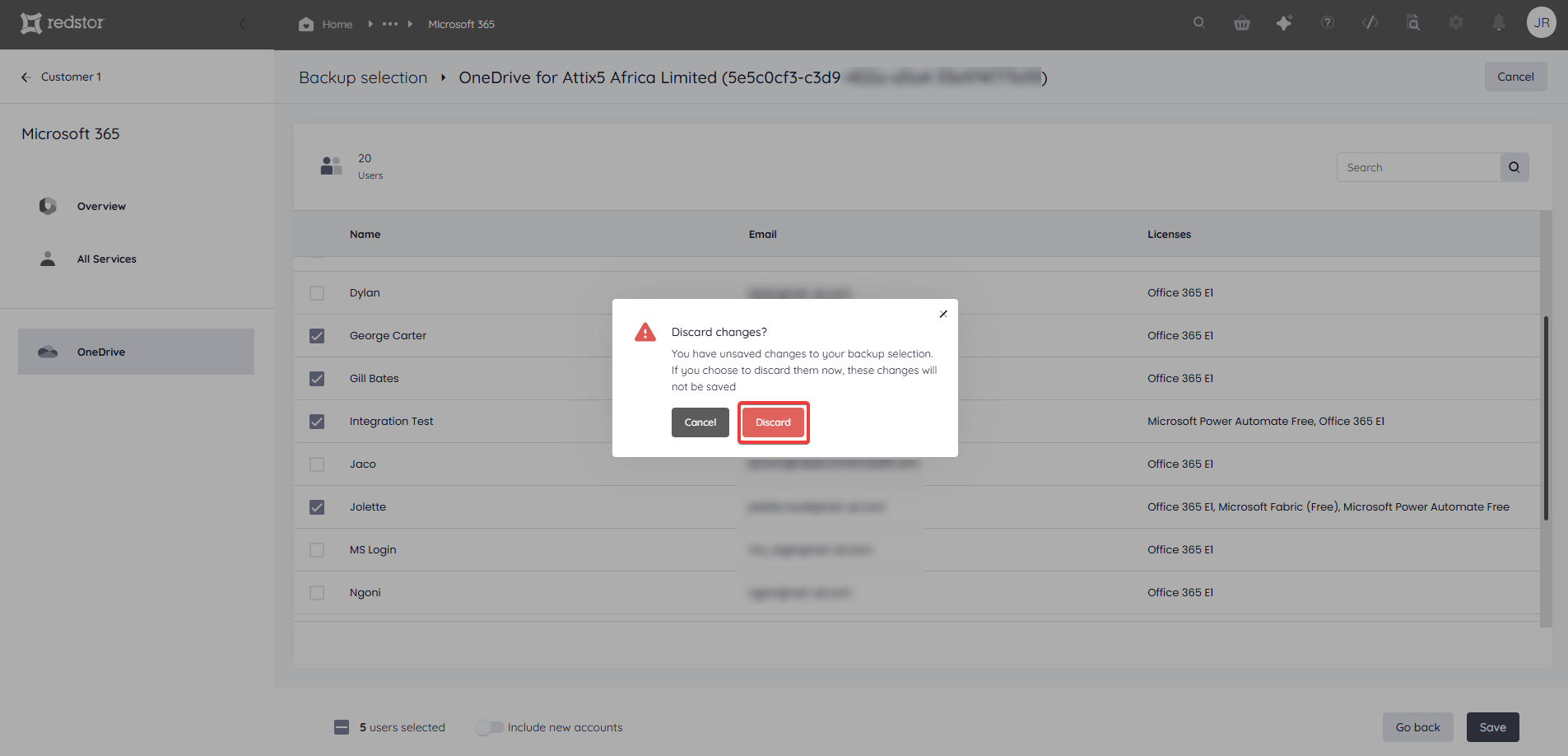Check the Ngoni row checkbox
Viewport: 1568px width, 756px height.
(x=317, y=593)
